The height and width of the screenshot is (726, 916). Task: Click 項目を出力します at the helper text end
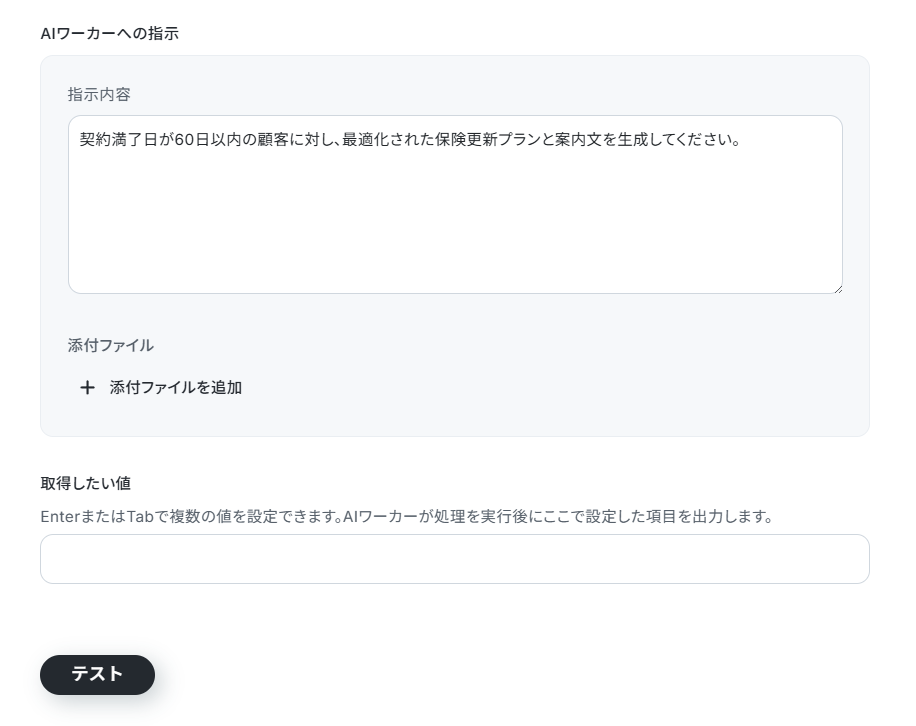(x=710, y=517)
